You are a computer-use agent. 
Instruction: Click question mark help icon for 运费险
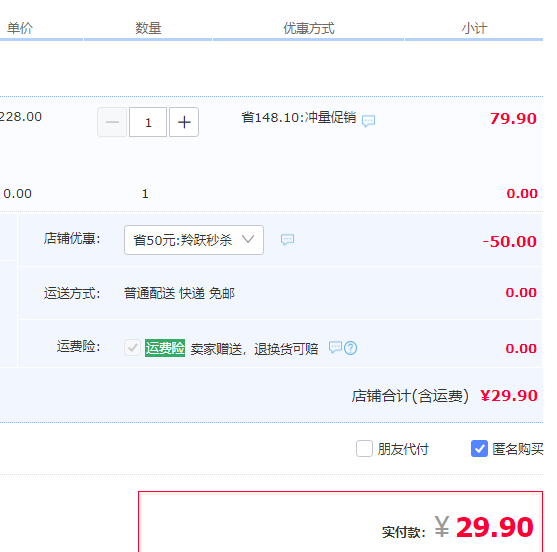click(351, 348)
